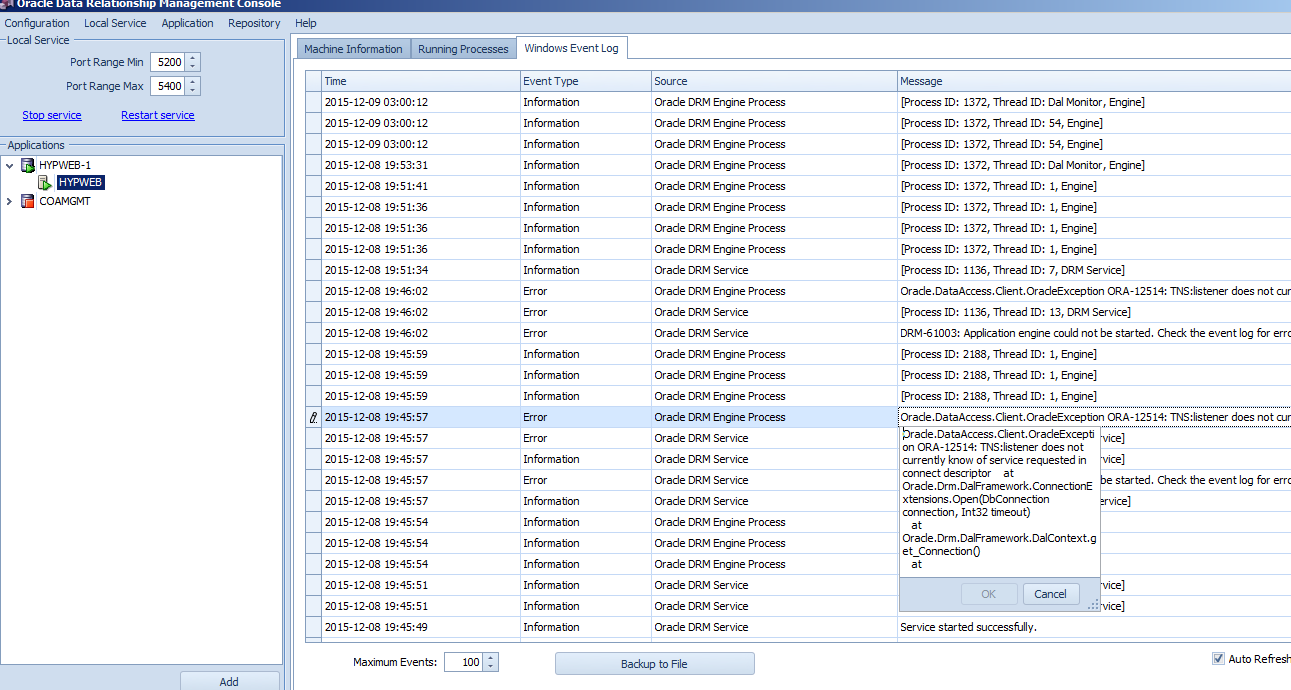
Task: Click the HYPWEB-1 server icon
Action: 28,165
